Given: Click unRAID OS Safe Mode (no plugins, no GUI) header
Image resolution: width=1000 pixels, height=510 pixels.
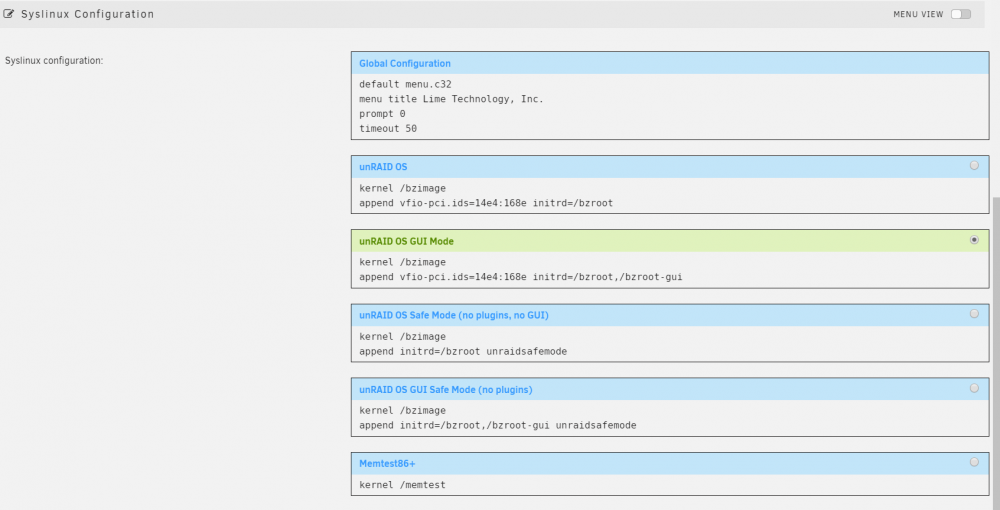Looking at the screenshot, I should point(670,315).
